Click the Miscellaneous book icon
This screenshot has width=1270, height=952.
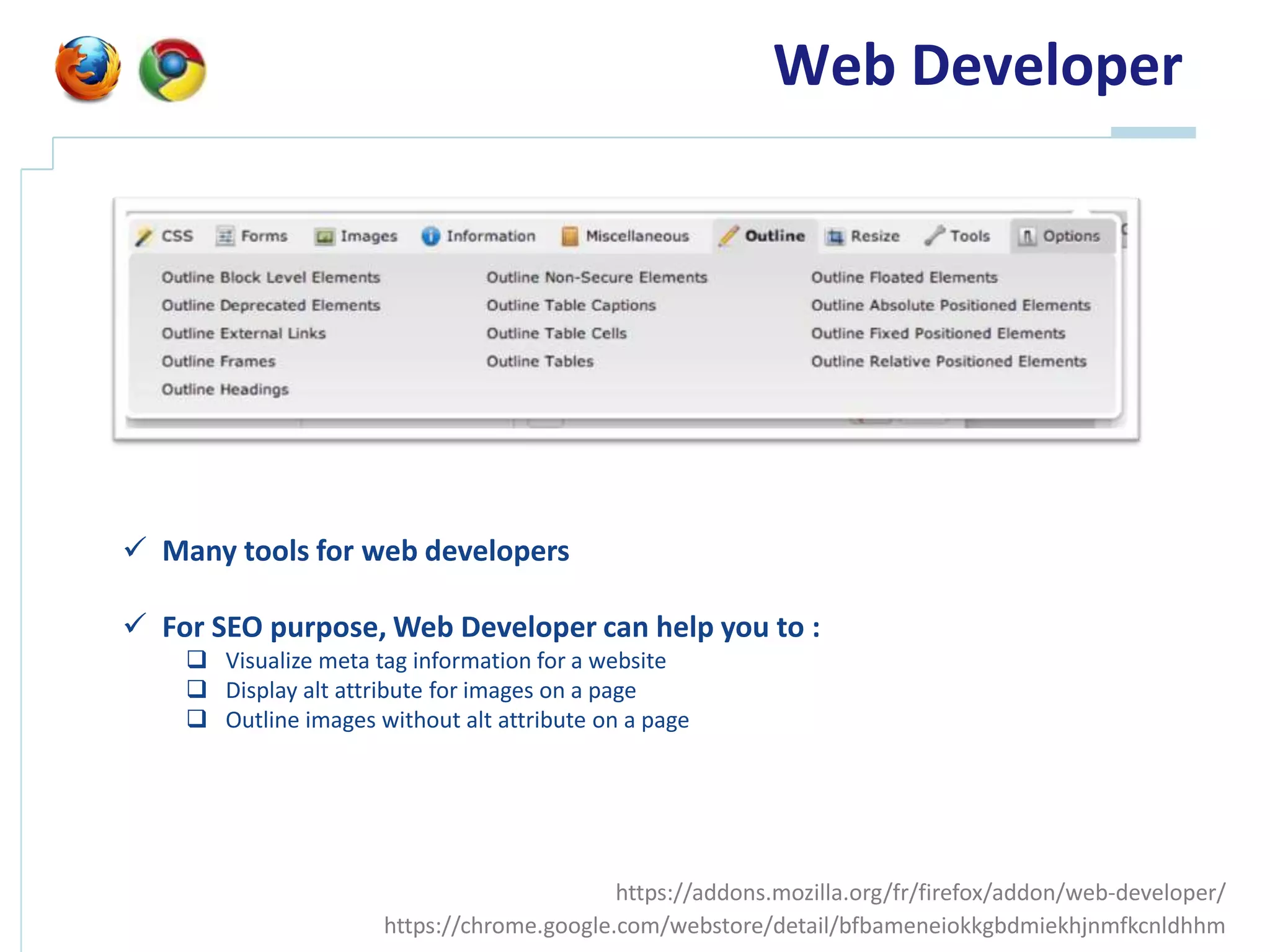point(569,236)
